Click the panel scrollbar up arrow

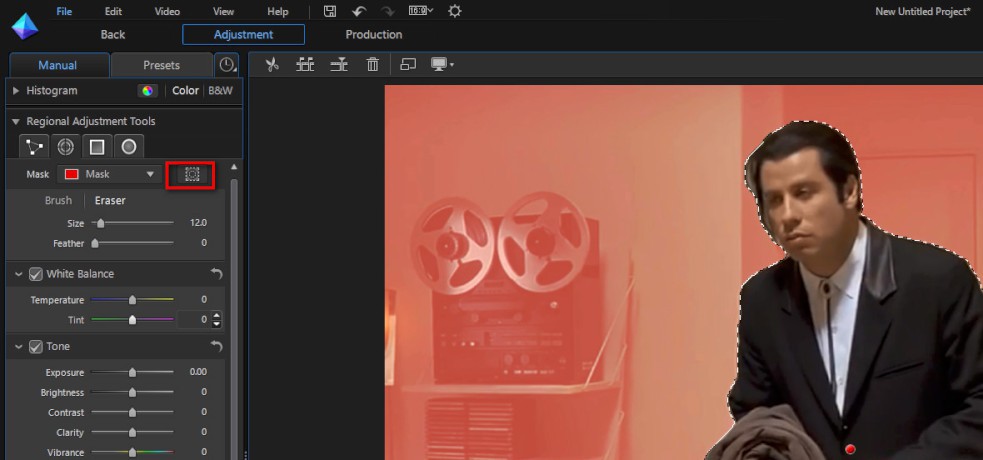point(234,167)
